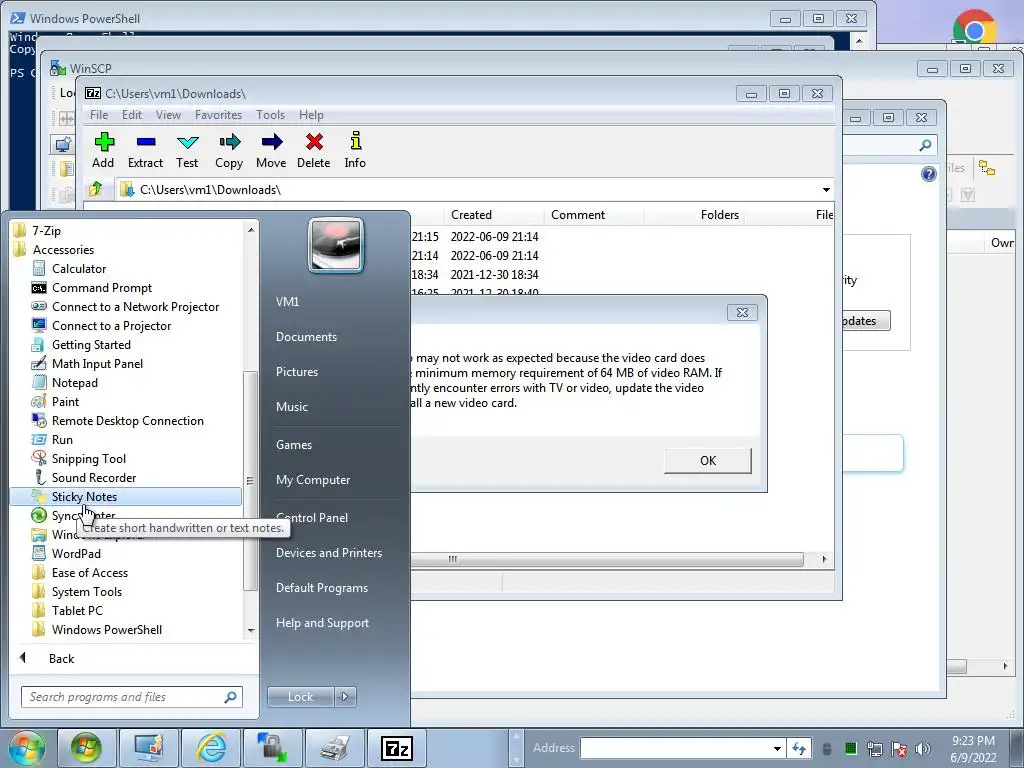
Task: Click the Comment column header
Action: click(594, 215)
